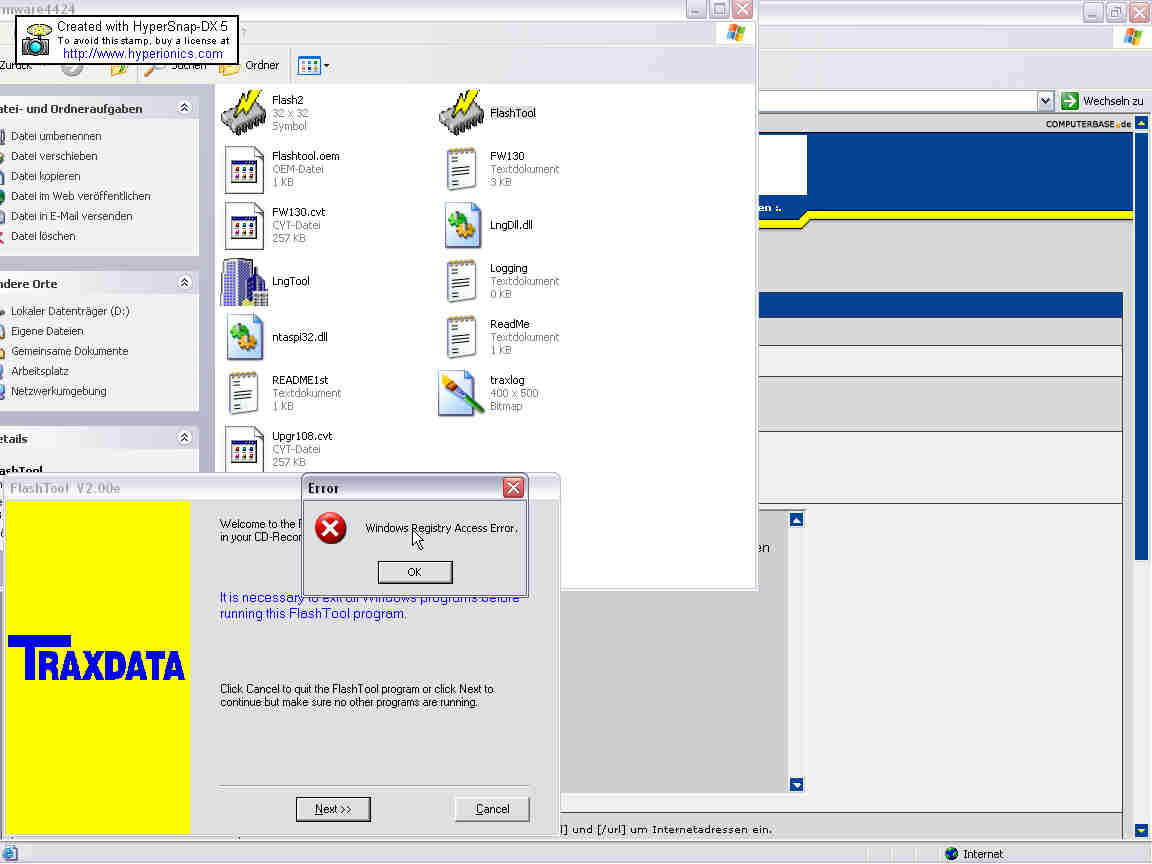Click Datei verschieben task link

(x=54, y=156)
